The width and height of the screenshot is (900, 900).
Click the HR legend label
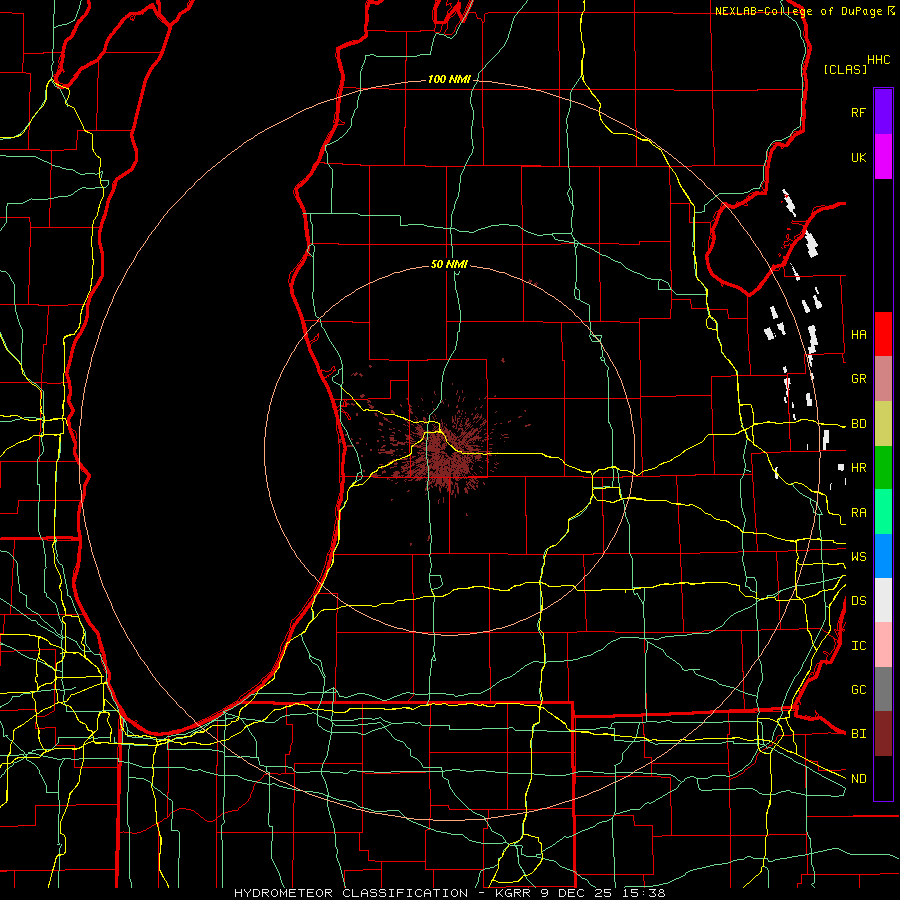coord(858,468)
